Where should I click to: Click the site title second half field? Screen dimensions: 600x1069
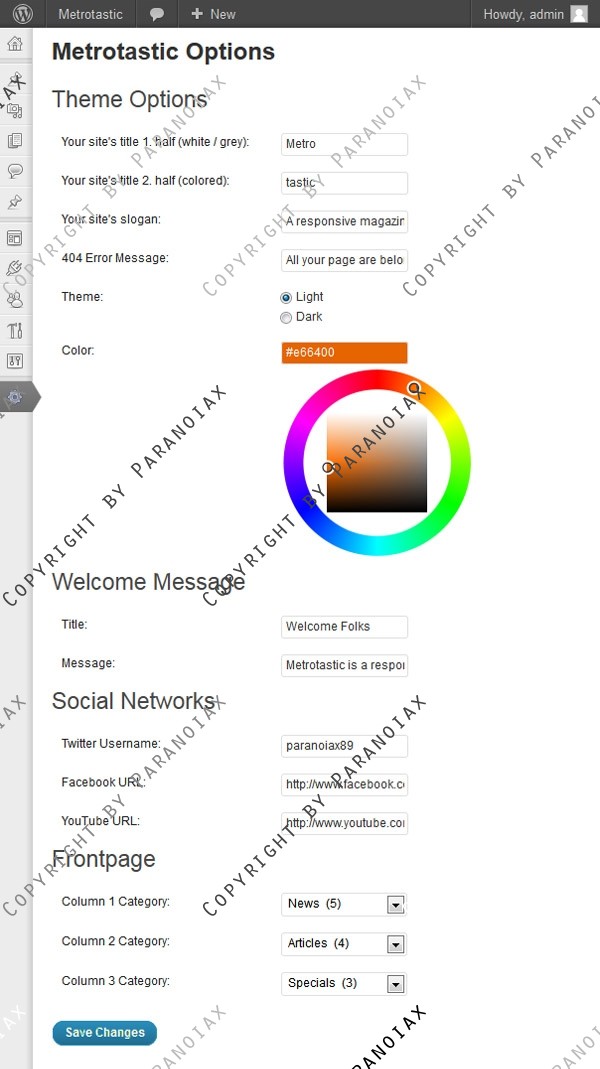pos(344,183)
